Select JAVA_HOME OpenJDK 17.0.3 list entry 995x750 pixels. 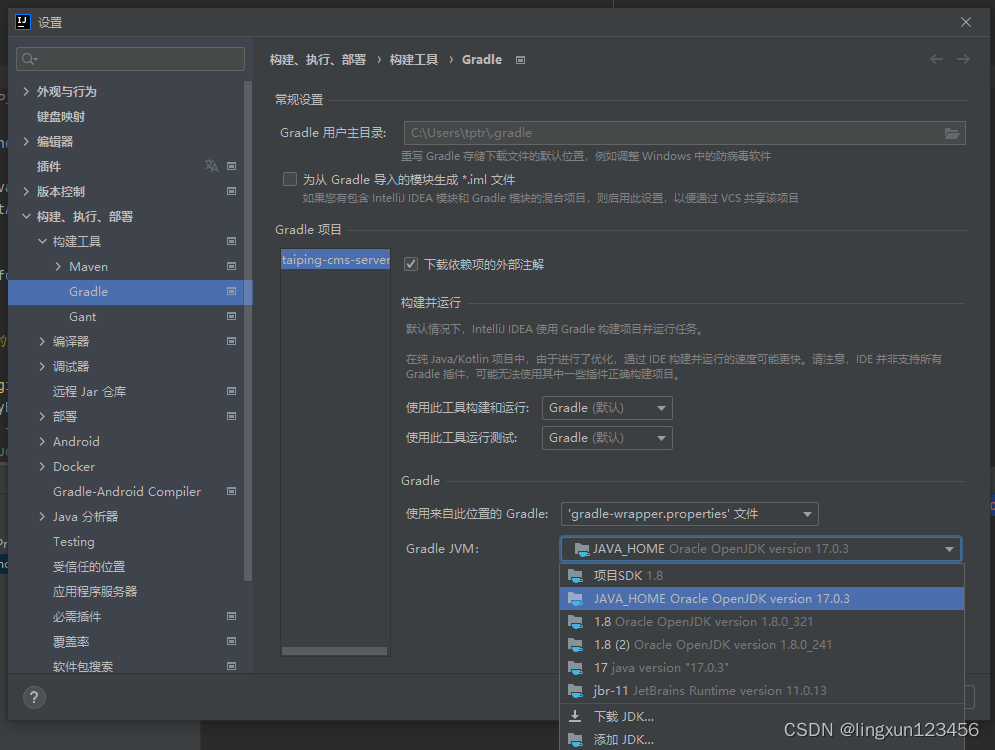click(x=761, y=598)
